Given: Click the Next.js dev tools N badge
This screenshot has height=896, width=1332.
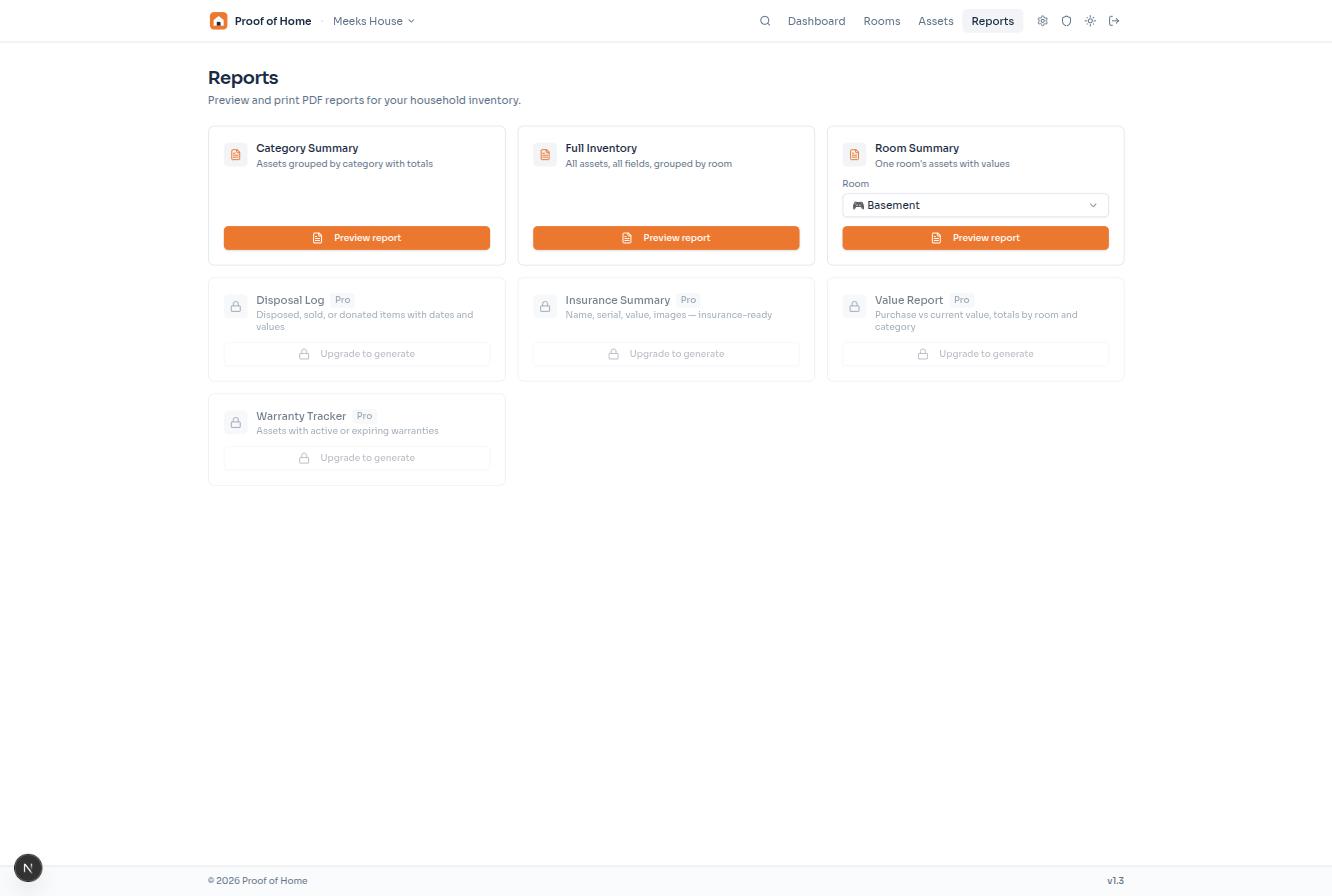Looking at the screenshot, I should click(28, 868).
